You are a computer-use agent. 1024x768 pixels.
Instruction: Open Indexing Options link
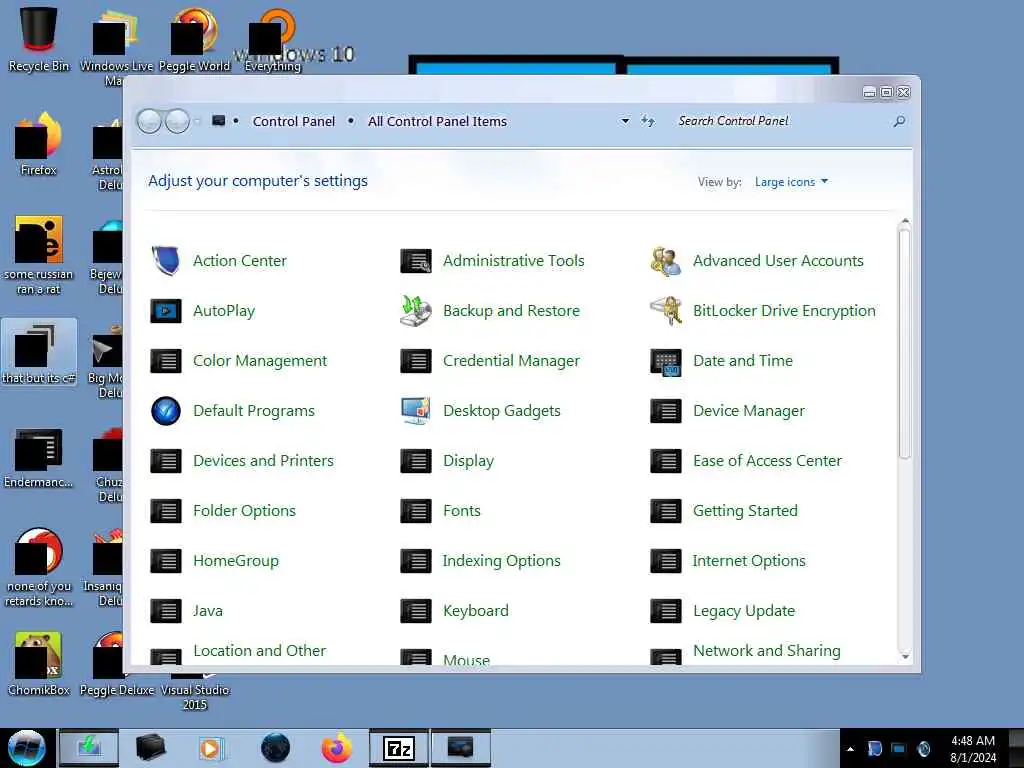(502, 561)
